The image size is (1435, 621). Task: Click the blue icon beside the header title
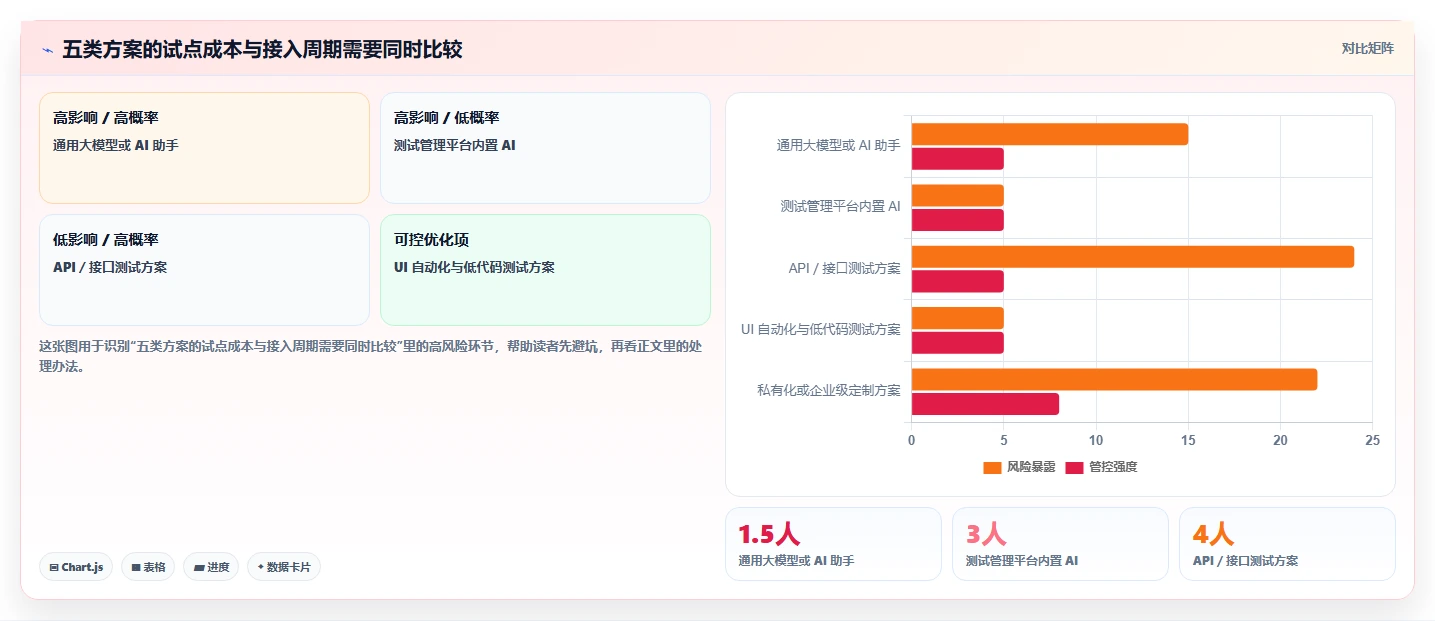coord(47,49)
